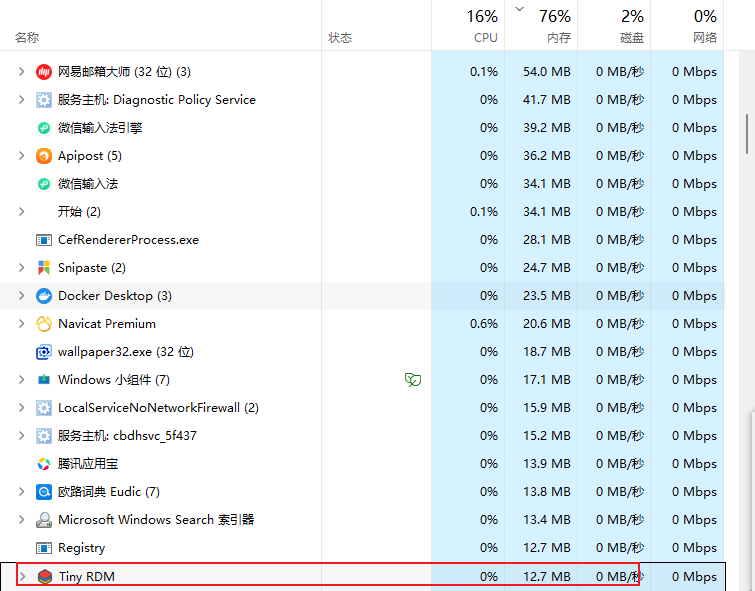This screenshot has width=755, height=591.
Task: Click the Tiny RDM red cube icon
Action: point(45,576)
